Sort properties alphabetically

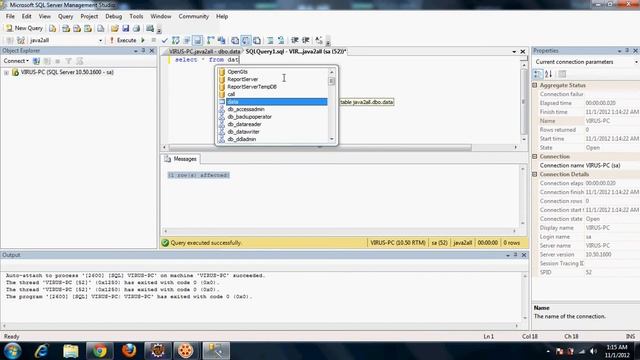pos(549,74)
